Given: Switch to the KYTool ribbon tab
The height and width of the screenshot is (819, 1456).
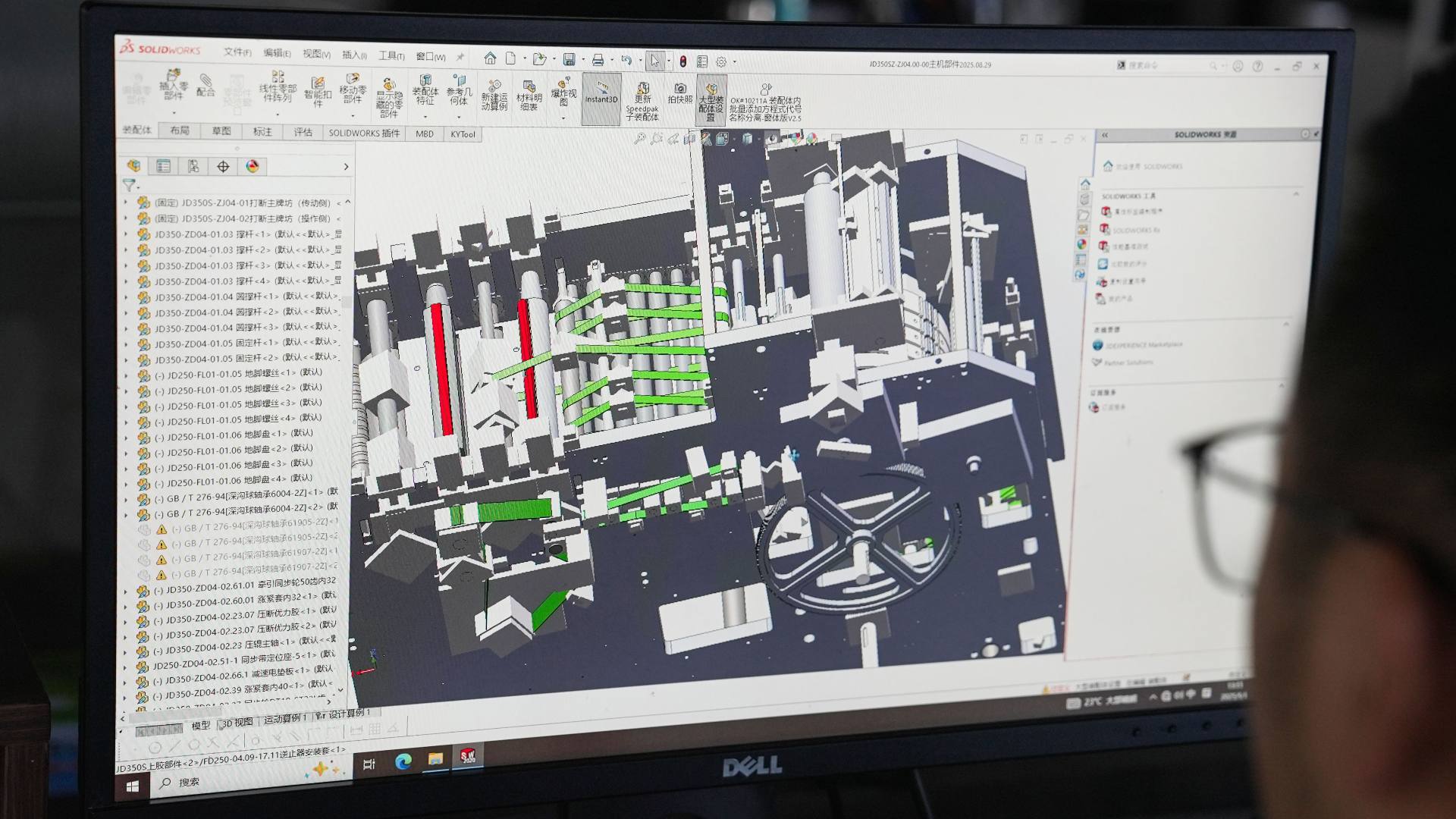Looking at the screenshot, I should tap(463, 134).
